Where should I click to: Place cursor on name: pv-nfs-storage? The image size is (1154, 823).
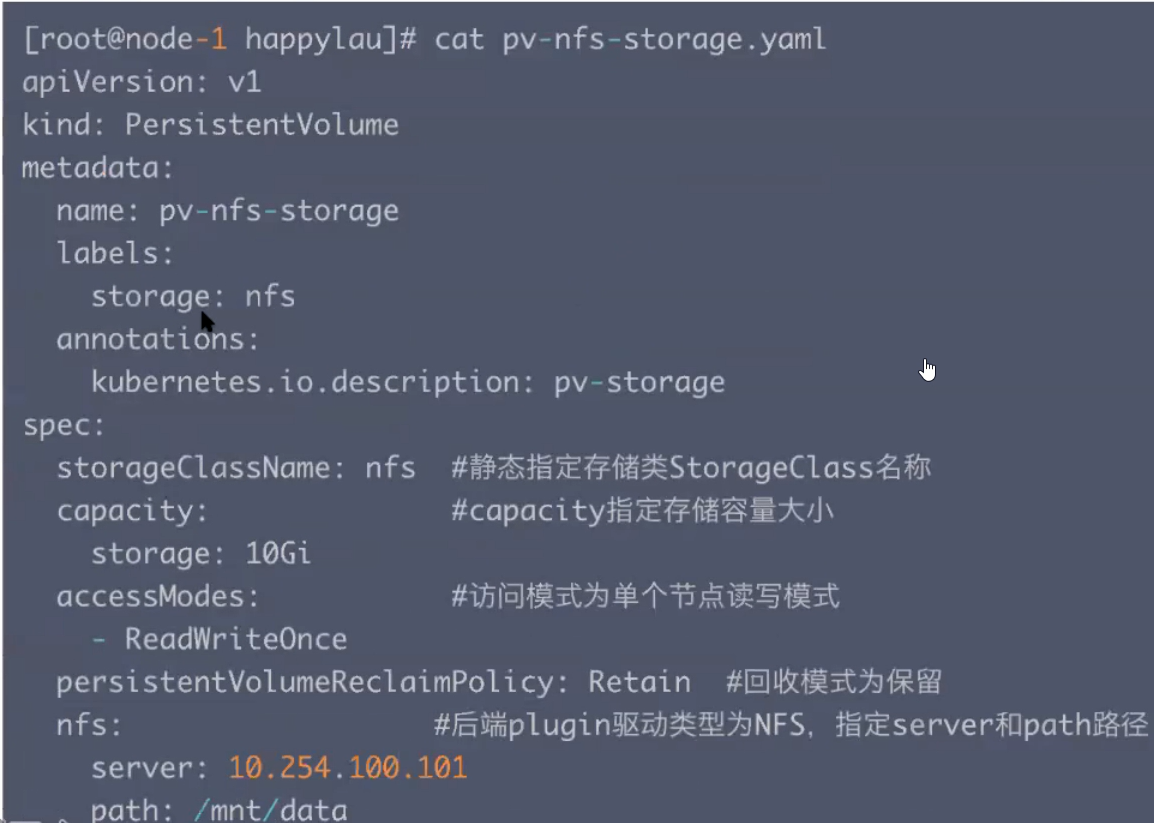(227, 211)
